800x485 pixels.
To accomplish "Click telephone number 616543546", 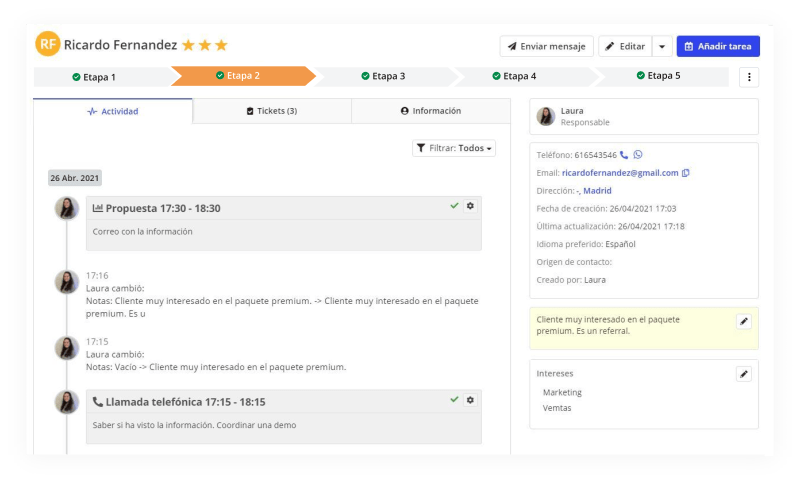I will pyautogui.click(x=595, y=155).
